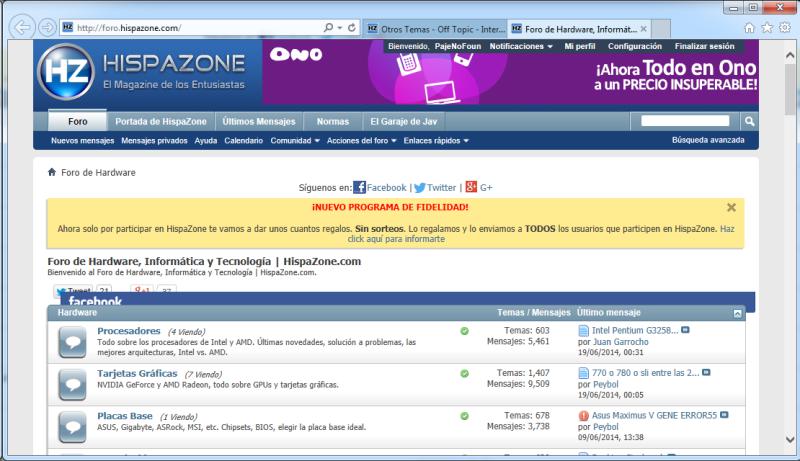Select the Últimos Mensajes tab
This screenshot has width=800, height=461.
pos(259,121)
